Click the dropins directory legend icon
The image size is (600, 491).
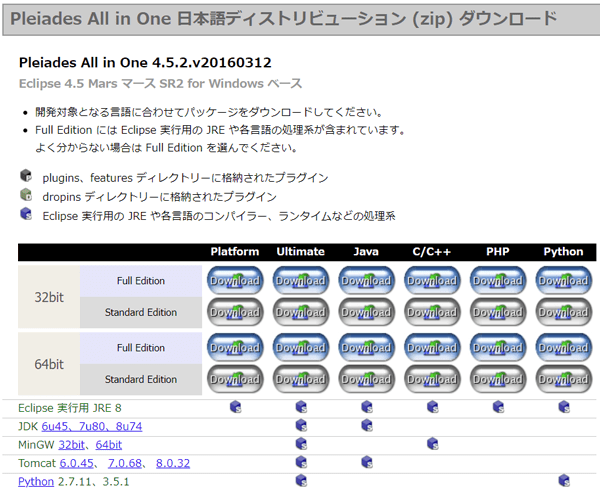coord(26,194)
